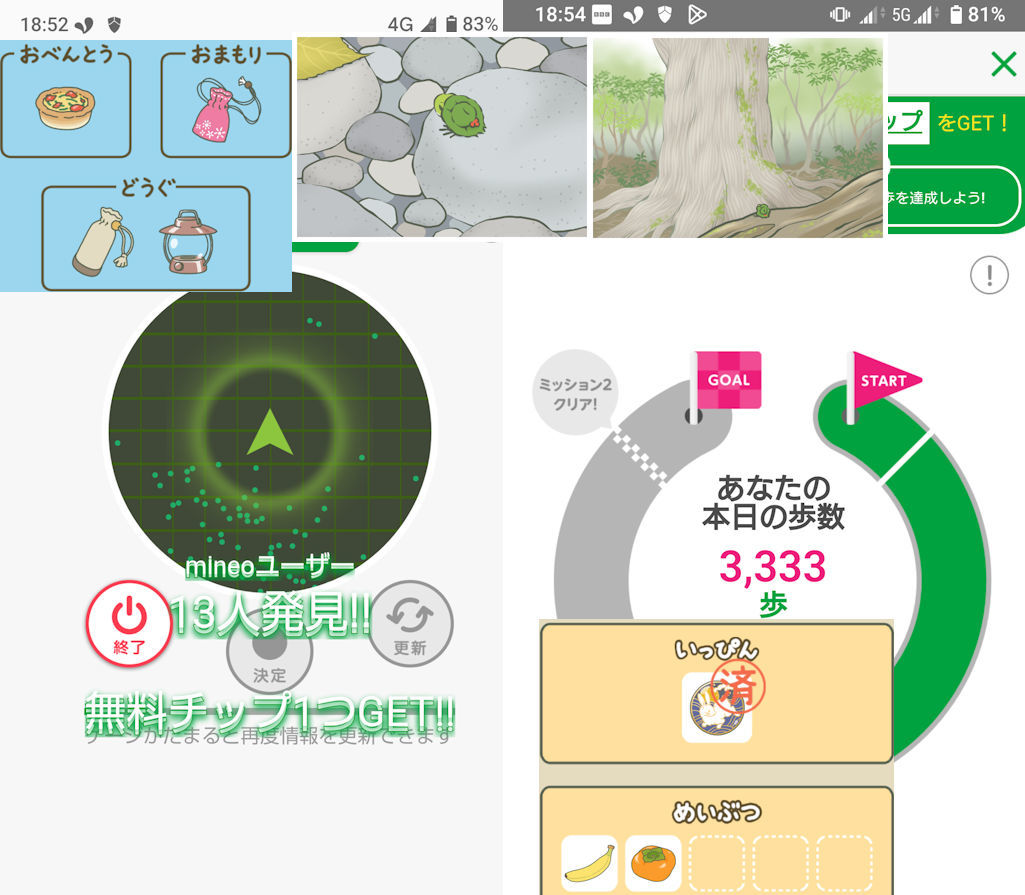Tap the めいぶつ heading

point(717,811)
